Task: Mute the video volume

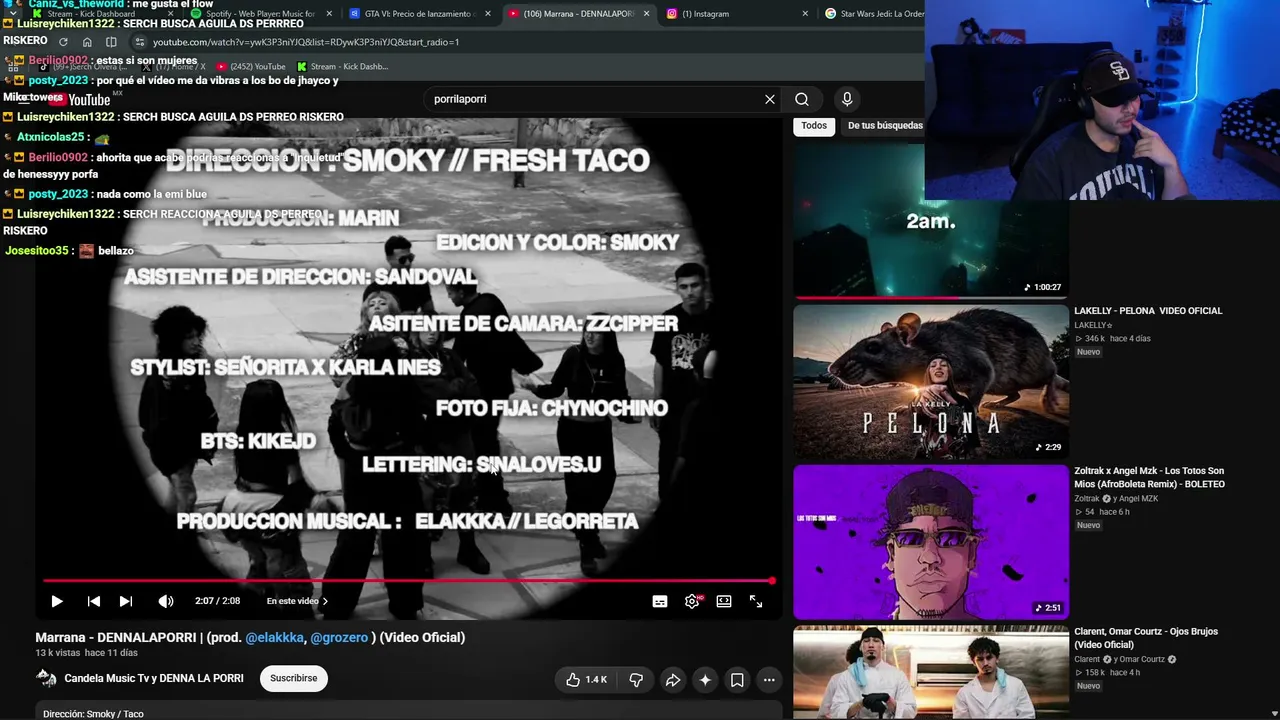Action: click(x=166, y=601)
